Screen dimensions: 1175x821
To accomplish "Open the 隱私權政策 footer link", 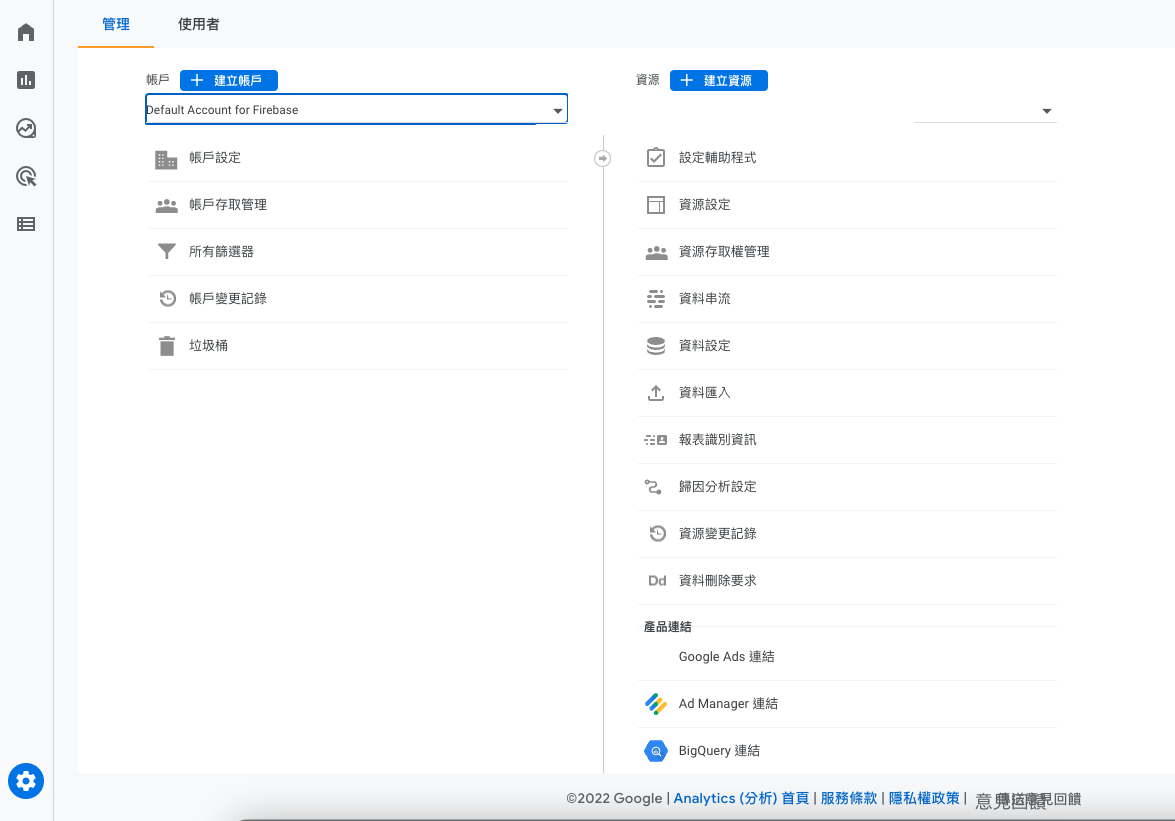I will coord(923,798).
